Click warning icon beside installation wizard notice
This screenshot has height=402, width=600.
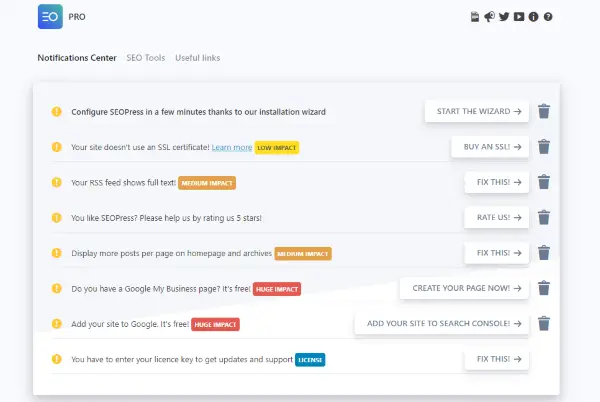pos(56,111)
